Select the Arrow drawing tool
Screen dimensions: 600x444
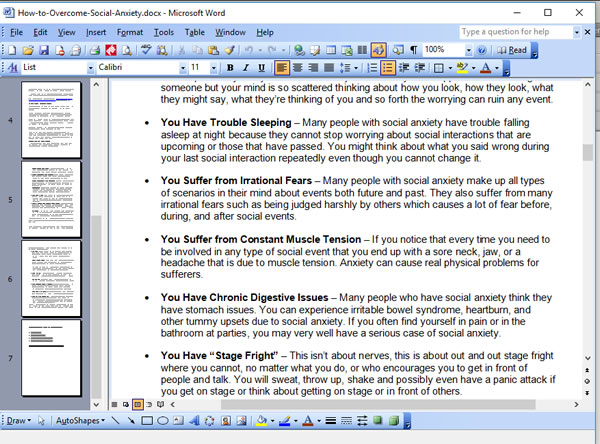(x=131, y=421)
